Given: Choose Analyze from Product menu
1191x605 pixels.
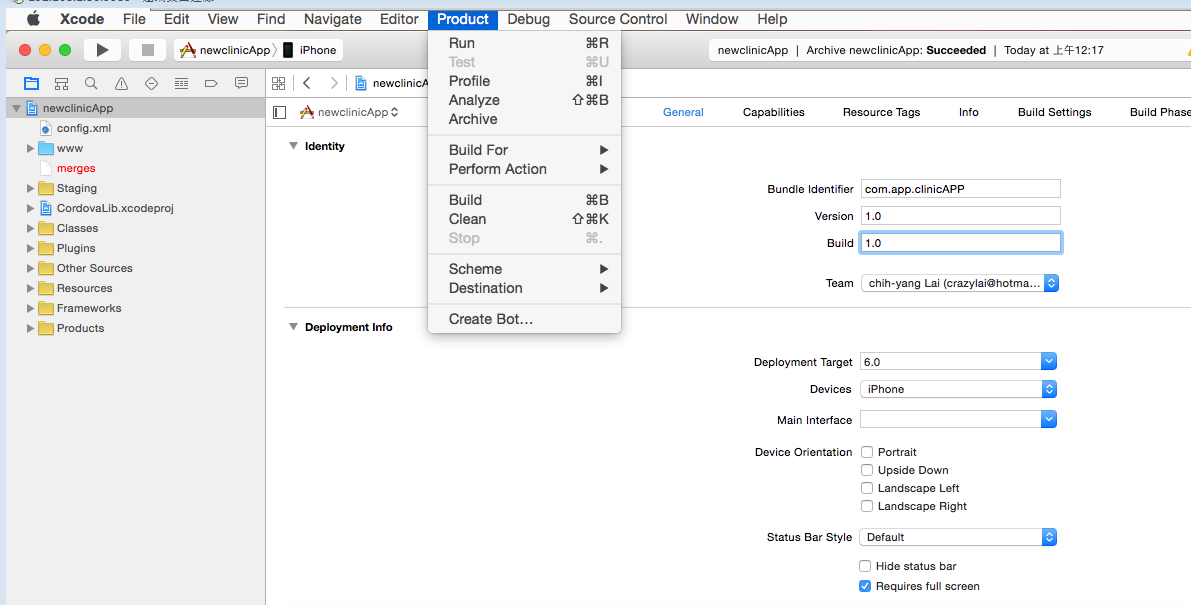Looking at the screenshot, I should click(524, 100).
